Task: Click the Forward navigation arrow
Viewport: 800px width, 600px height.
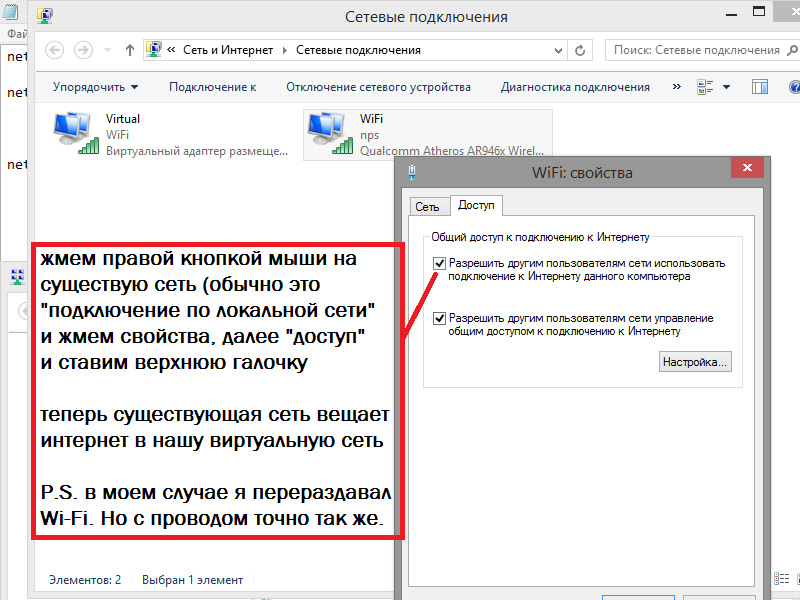Action: [x=84, y=50]
